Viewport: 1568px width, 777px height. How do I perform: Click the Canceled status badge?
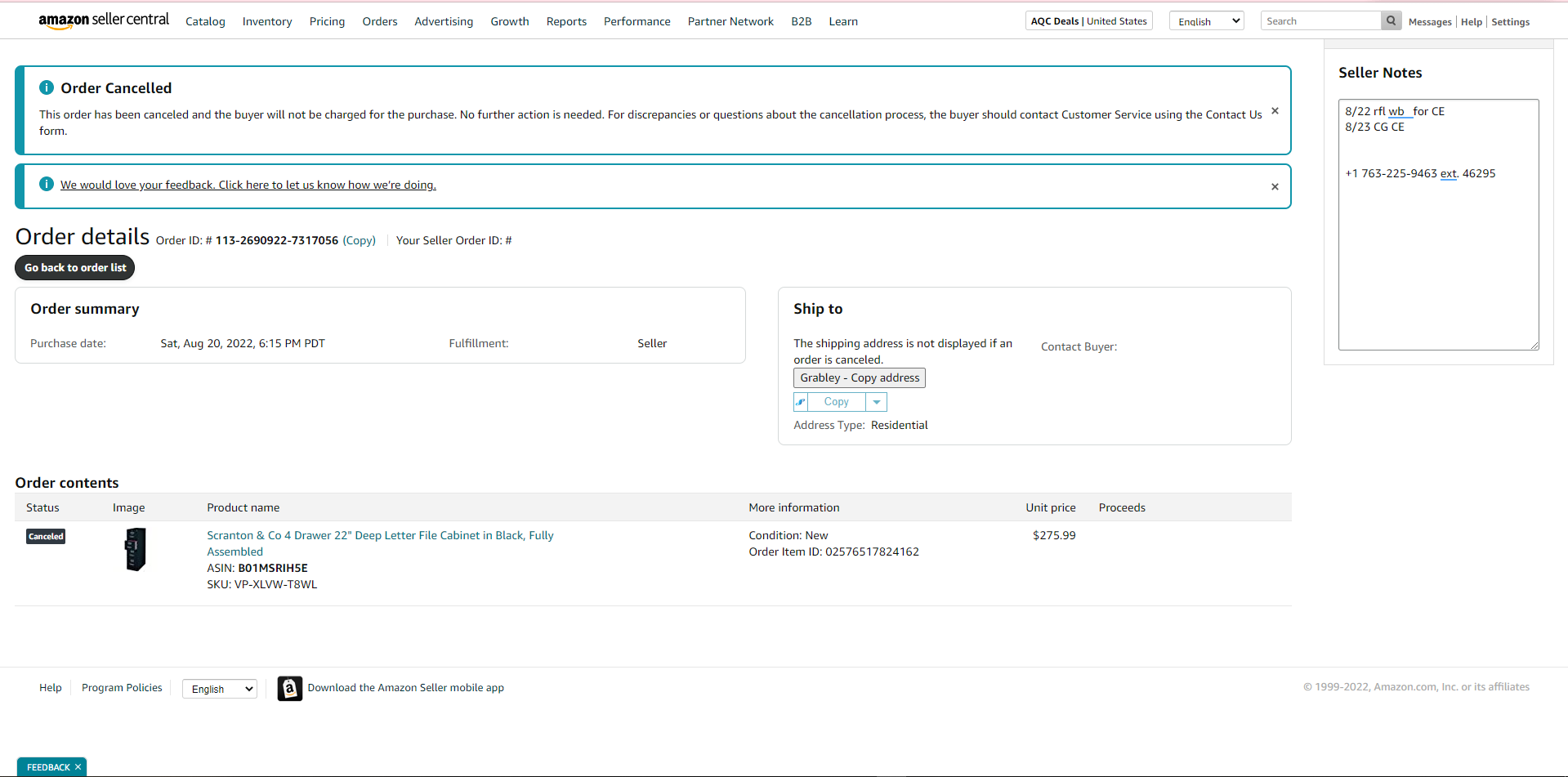(x=46, y=536)
